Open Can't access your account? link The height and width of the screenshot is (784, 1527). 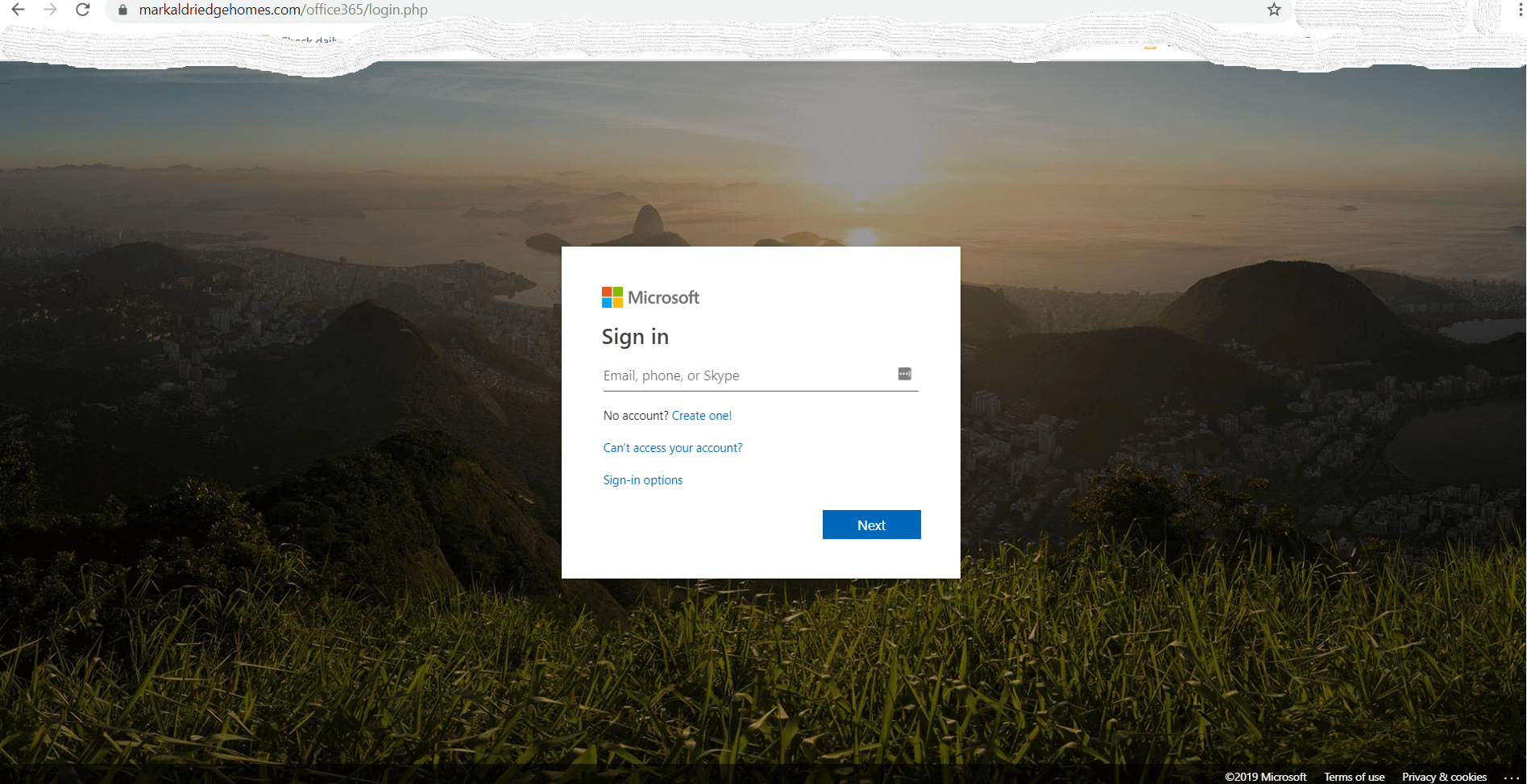[x=673, y=448]
